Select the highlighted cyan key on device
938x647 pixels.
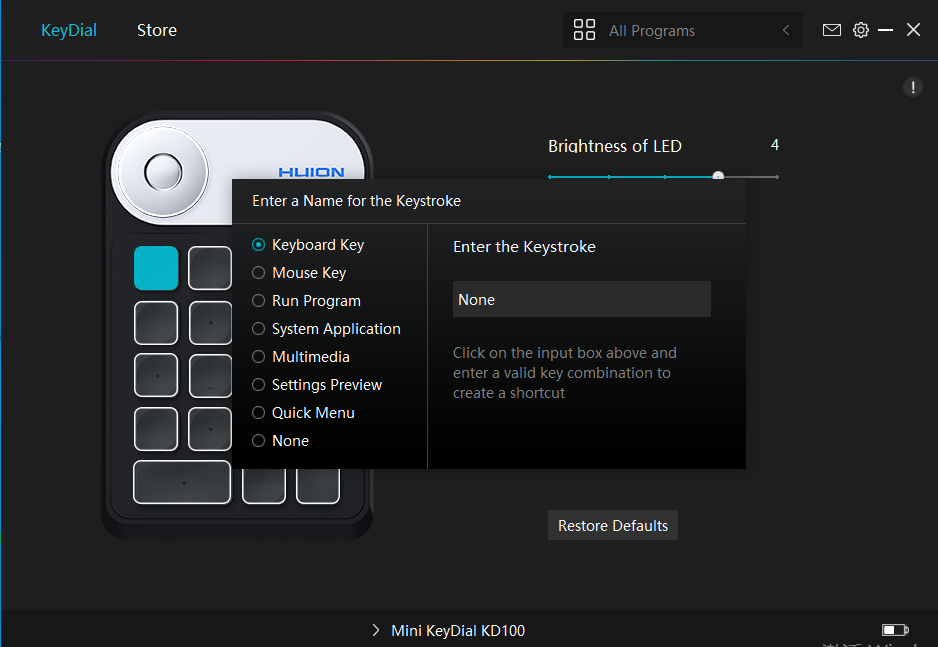tap(156, 268)
